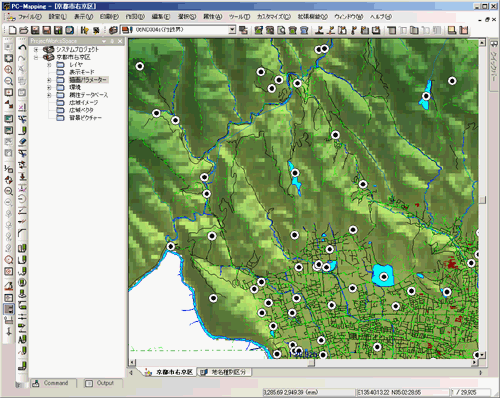This screenshot has height=398, width=500.
Task: Click the print preview magnifier page icon
Action: [281, 30]
